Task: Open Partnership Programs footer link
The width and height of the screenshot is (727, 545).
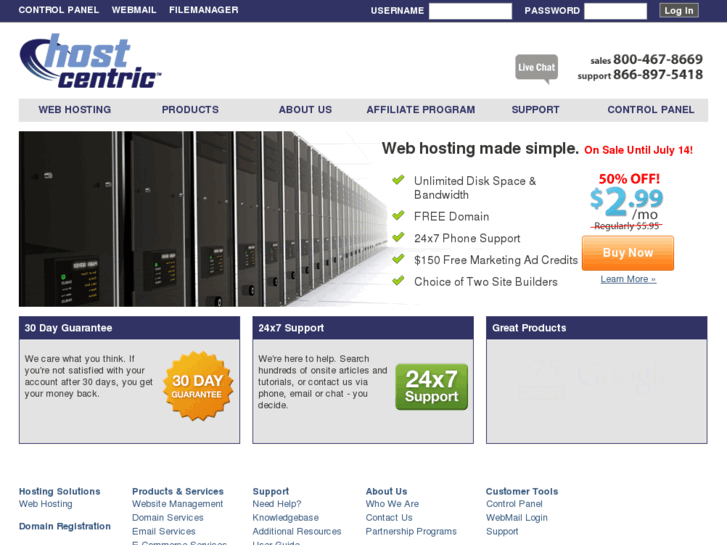Action: pyautogui.click(x=411, y=532)
